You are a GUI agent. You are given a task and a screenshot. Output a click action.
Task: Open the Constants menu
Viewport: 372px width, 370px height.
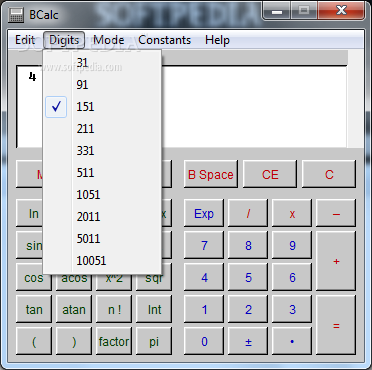[165, 40]
